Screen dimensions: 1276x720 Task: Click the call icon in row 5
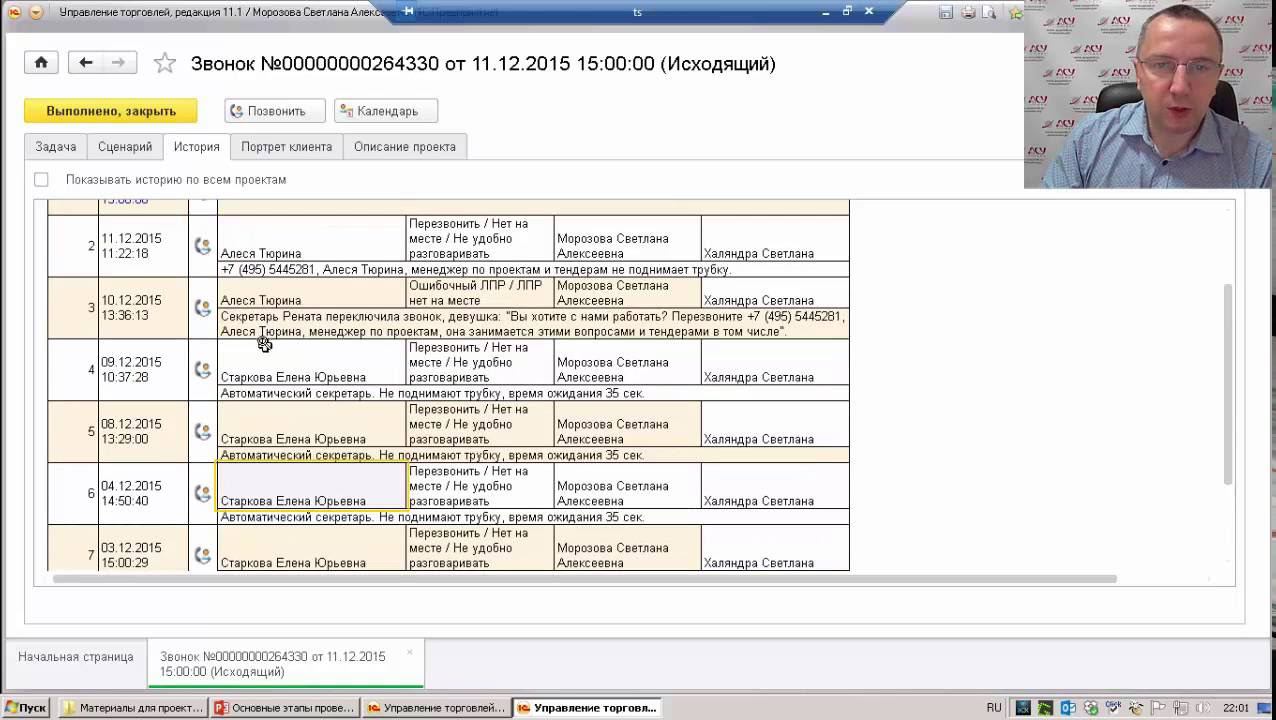(x=203, y=432)
